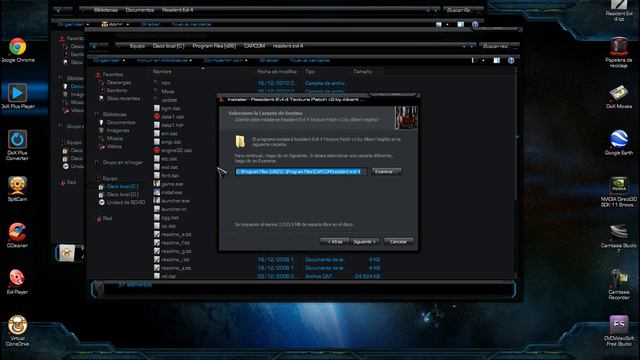This screenshot has width=640, height=360.
Task: Select readme_s.txt in file list
Action: pyautogui.click(x=176, y=268)
